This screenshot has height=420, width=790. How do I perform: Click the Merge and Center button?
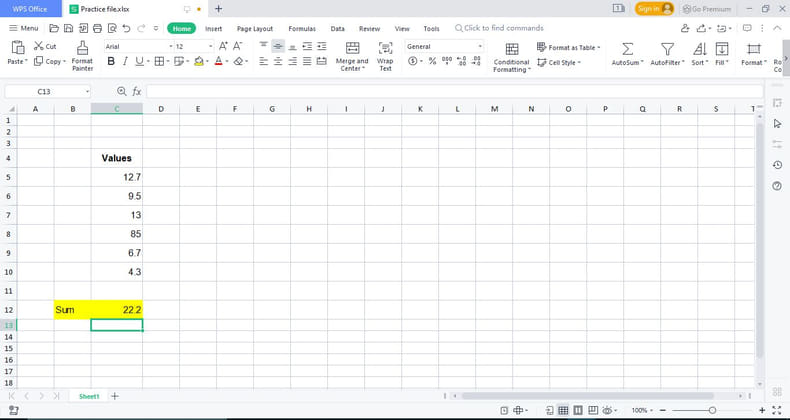point(352,56)
